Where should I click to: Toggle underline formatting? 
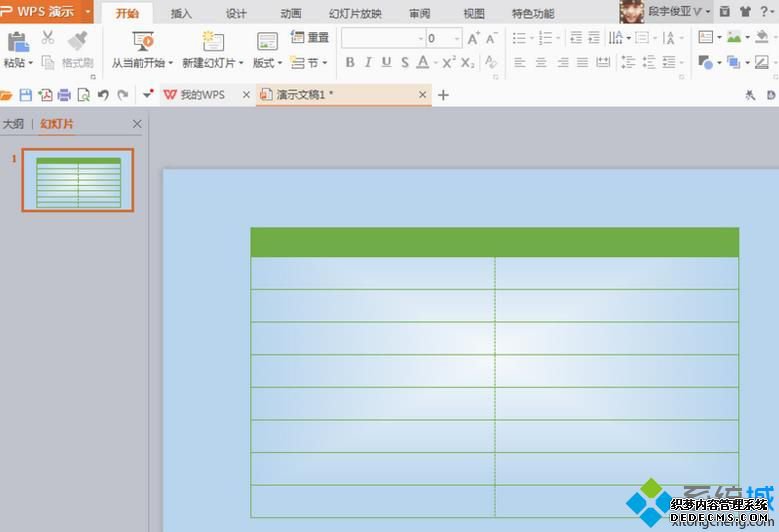click(x=386, y=62)
